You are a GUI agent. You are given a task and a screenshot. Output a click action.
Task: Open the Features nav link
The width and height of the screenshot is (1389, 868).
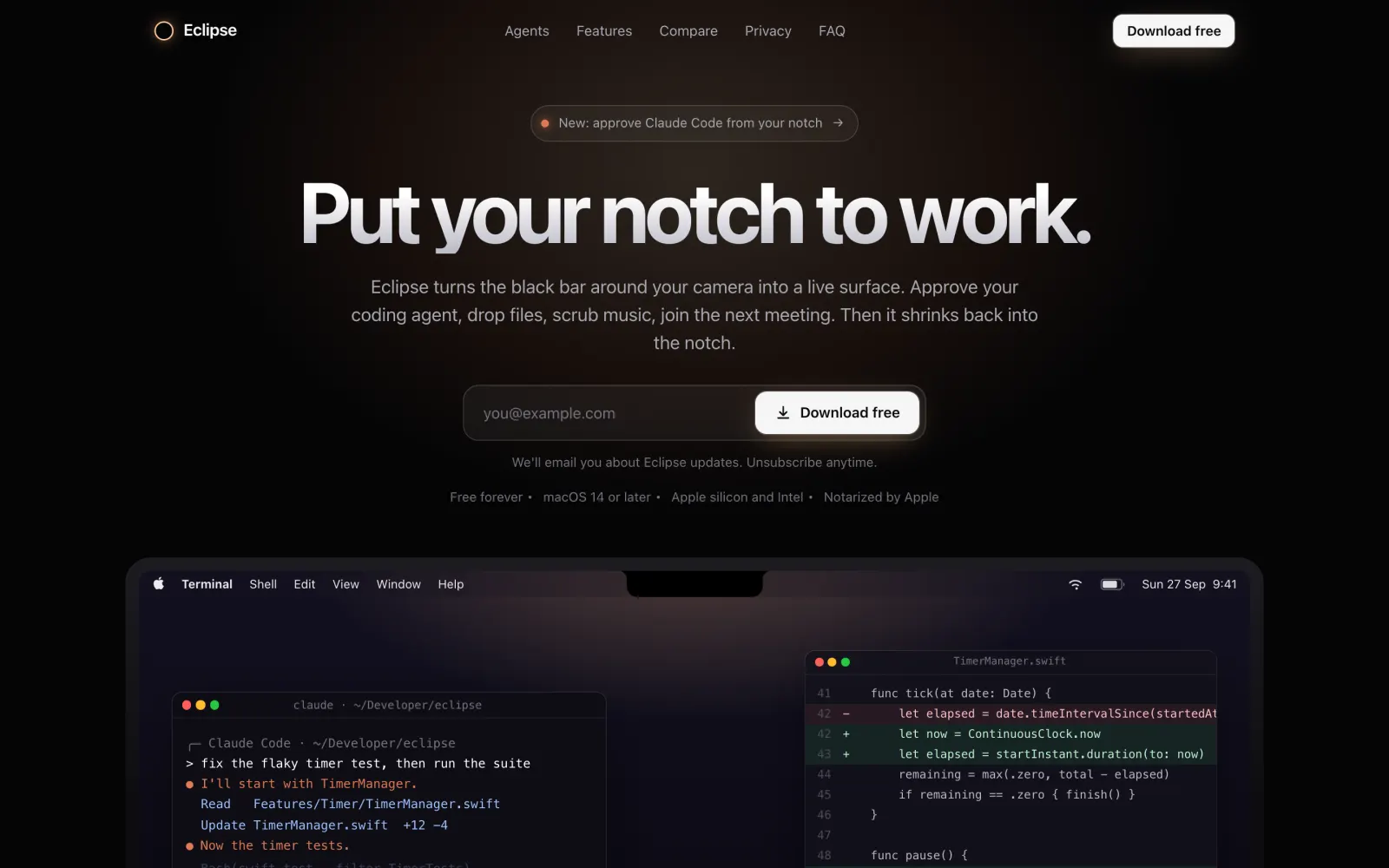(604, 31)
